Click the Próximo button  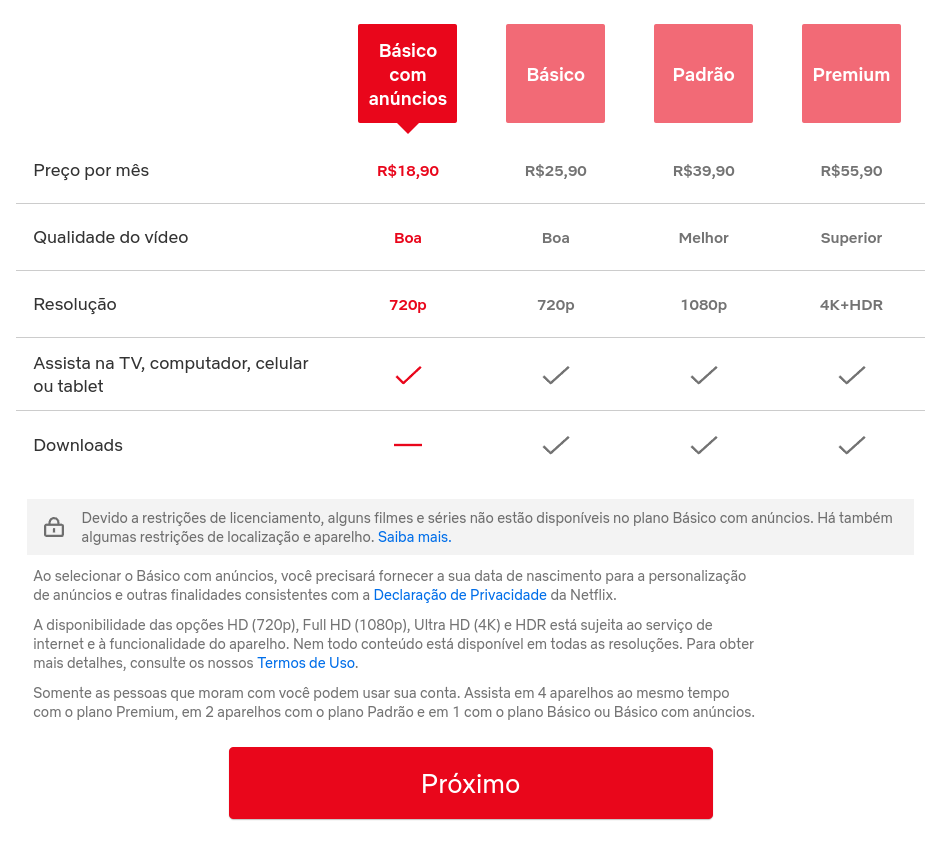click(x=470, y=783)
